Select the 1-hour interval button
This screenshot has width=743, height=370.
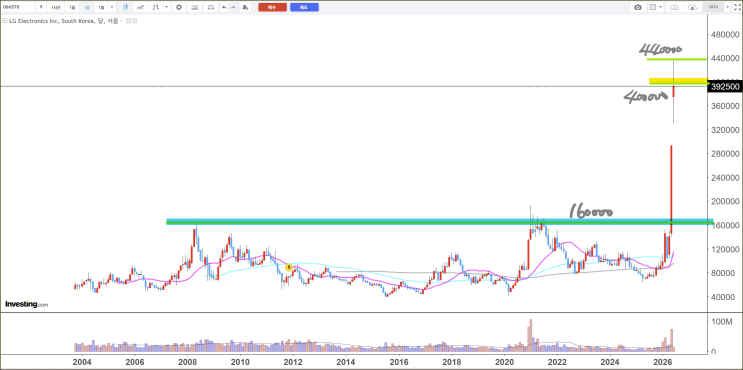click(x=56, y=7)
